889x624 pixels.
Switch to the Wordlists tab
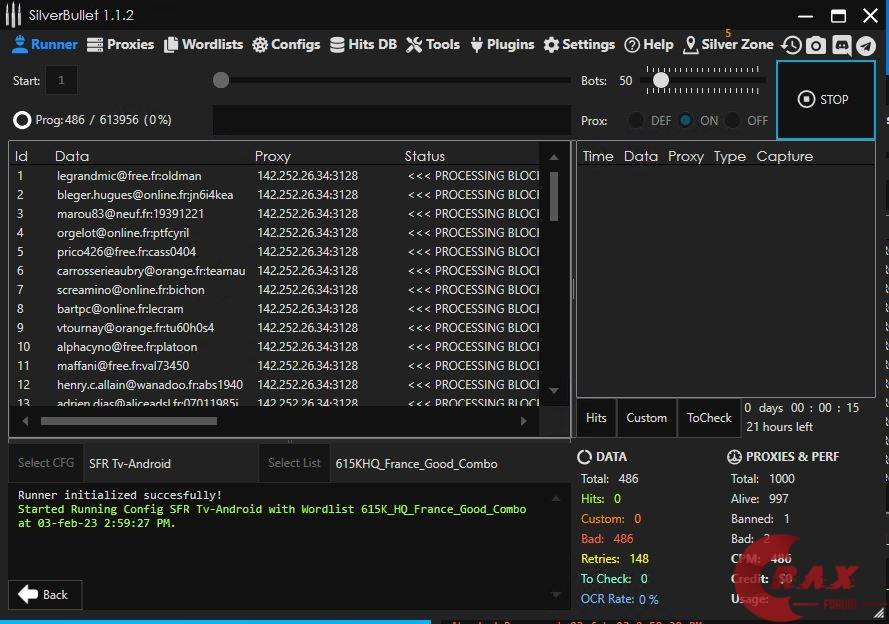coord(204,45)
